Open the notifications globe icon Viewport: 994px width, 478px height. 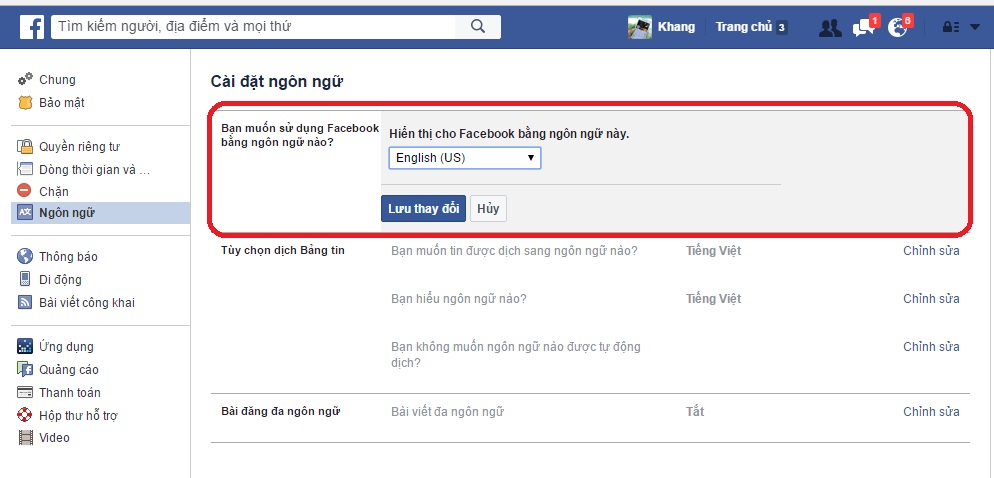(x=898, y=27)
